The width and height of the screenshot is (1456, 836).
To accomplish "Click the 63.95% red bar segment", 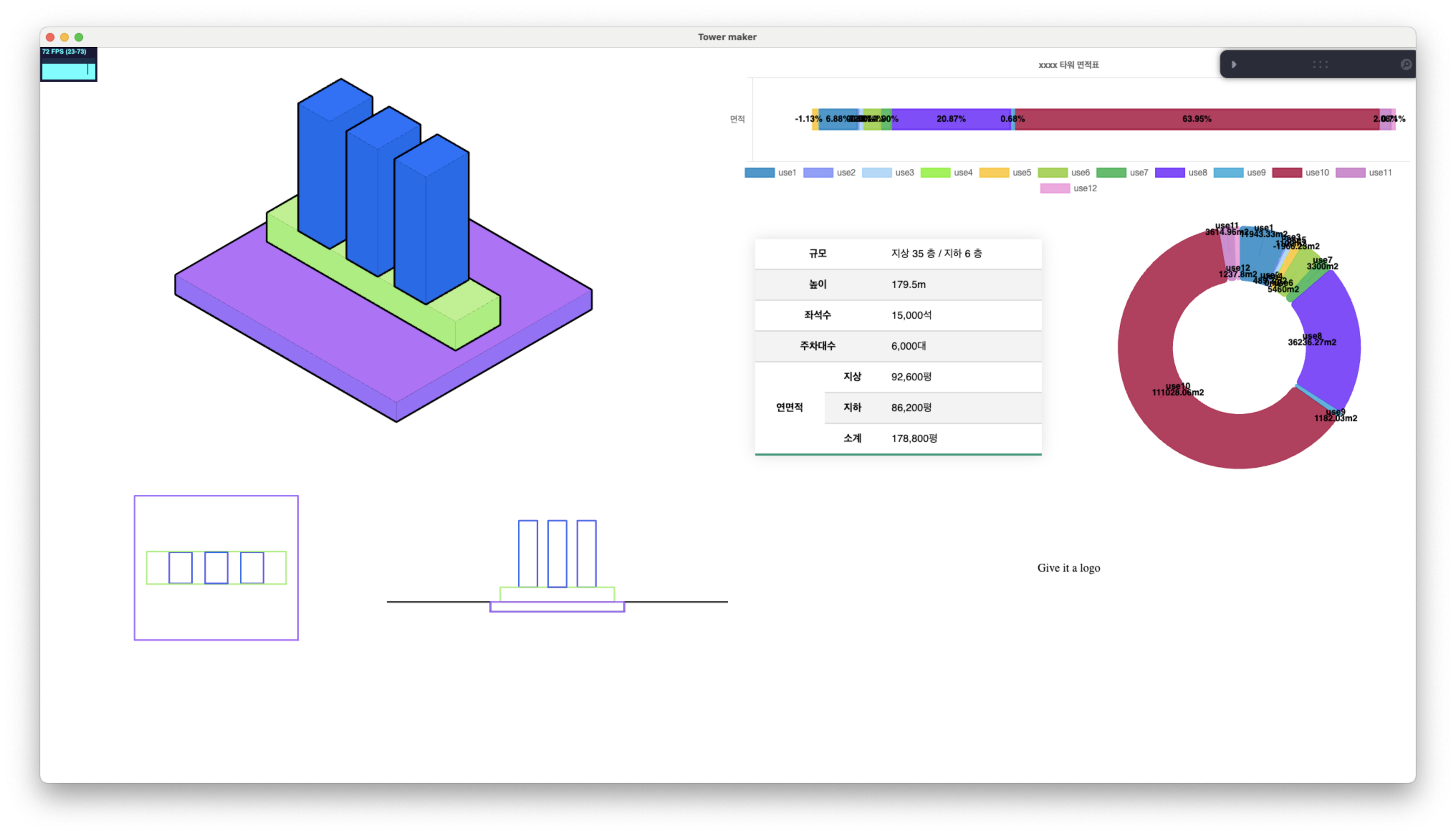I will pyautogui.click(x=1197, y=119).
